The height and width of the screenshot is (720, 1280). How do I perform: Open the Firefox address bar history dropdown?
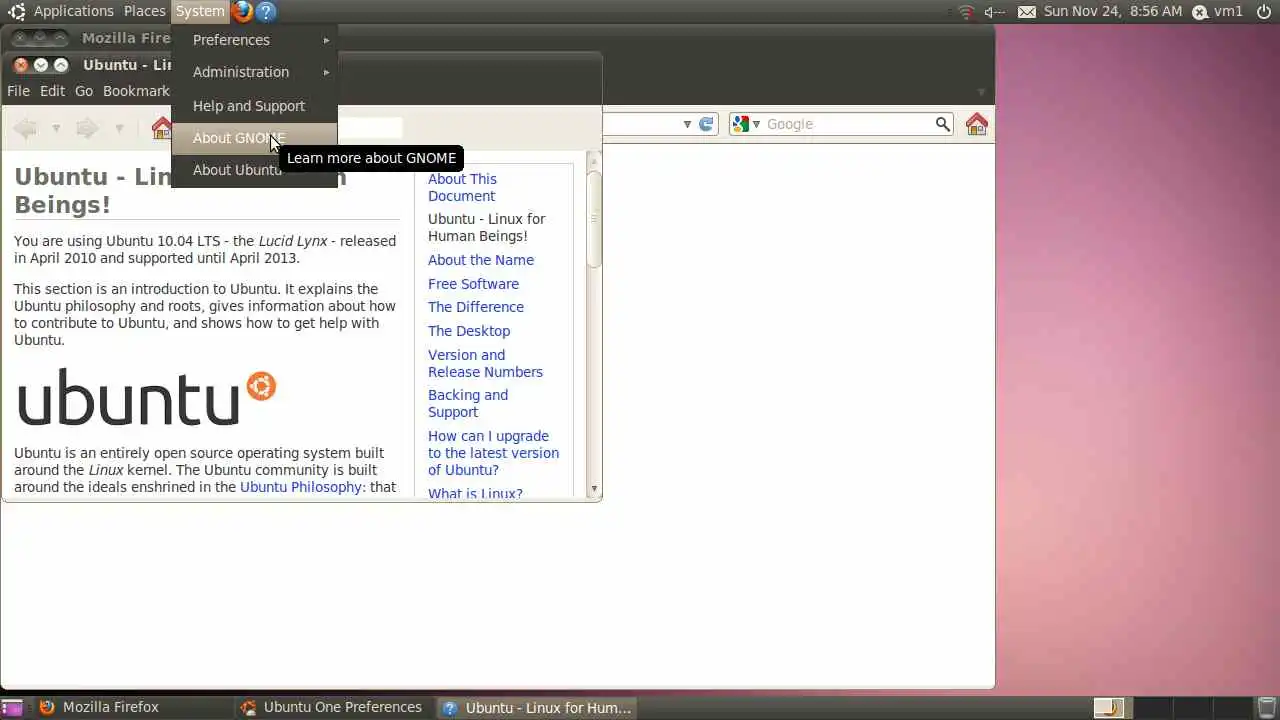687,124
